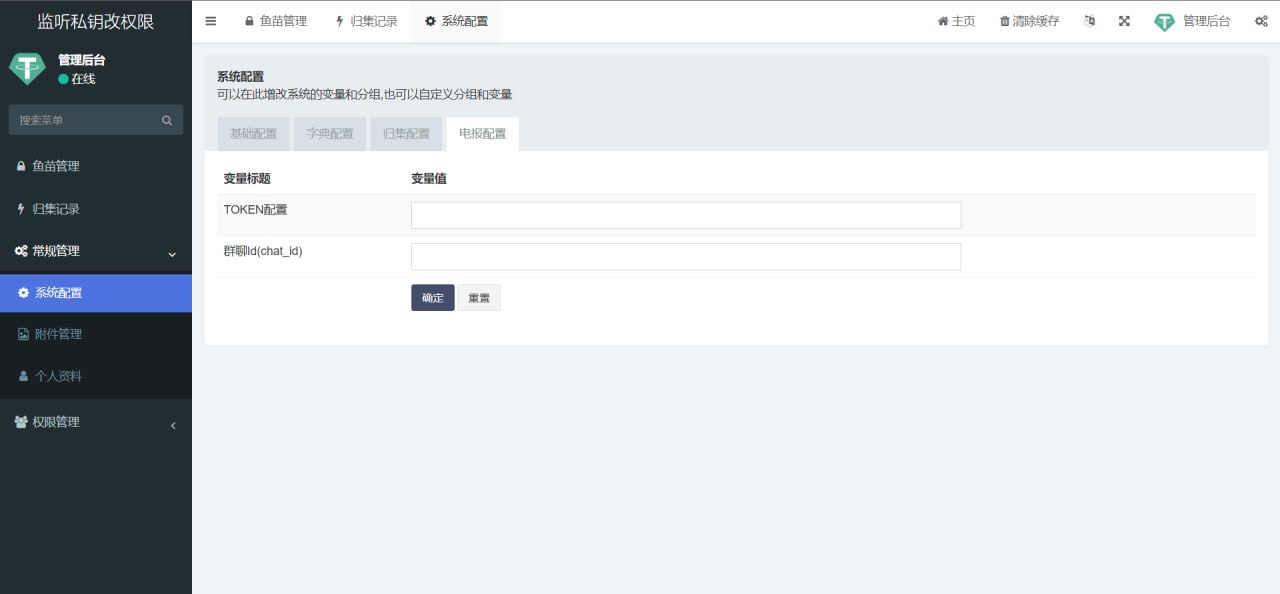Open the language switch icon in header

(1089, 21)
